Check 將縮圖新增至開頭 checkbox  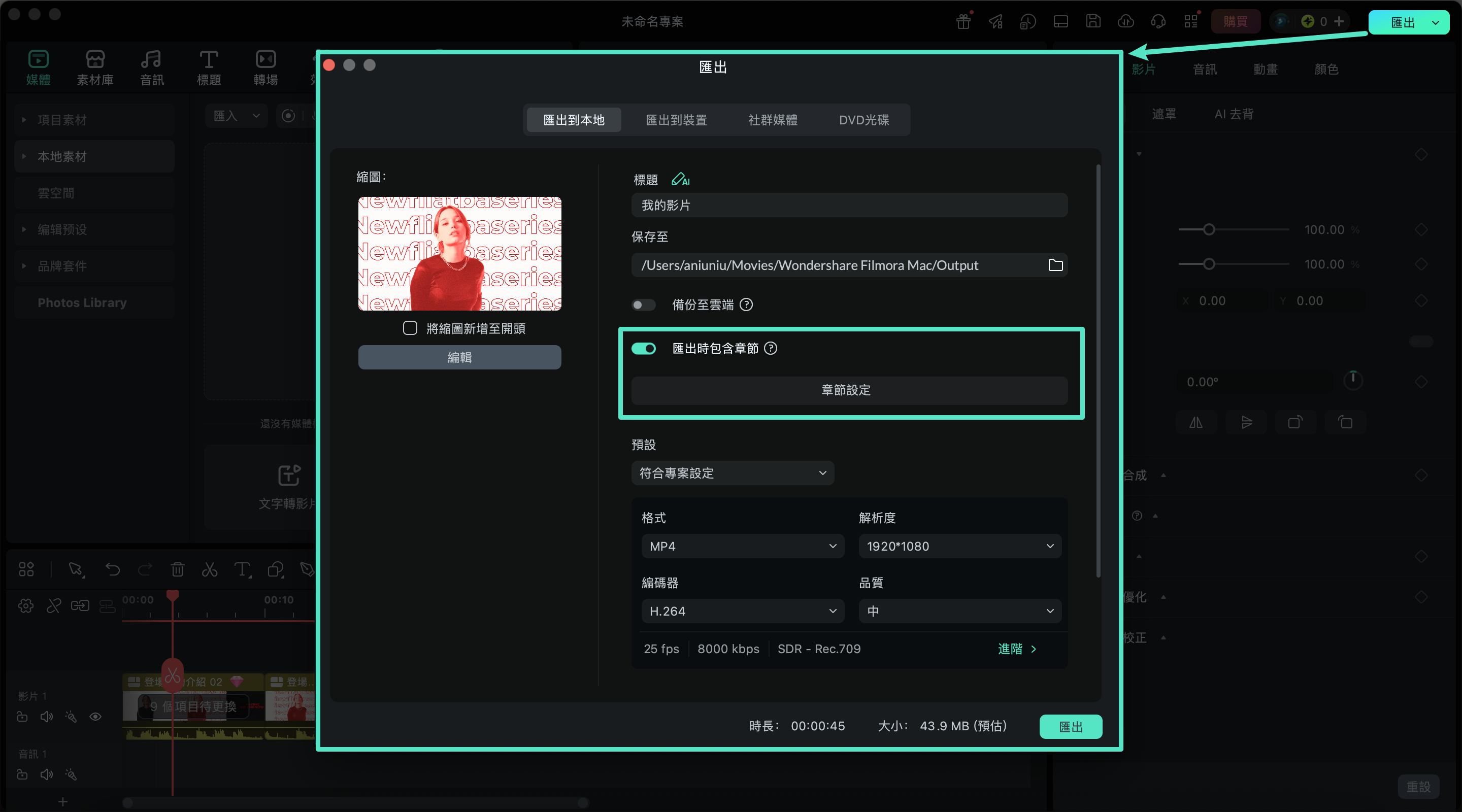(x=410, y=328)
